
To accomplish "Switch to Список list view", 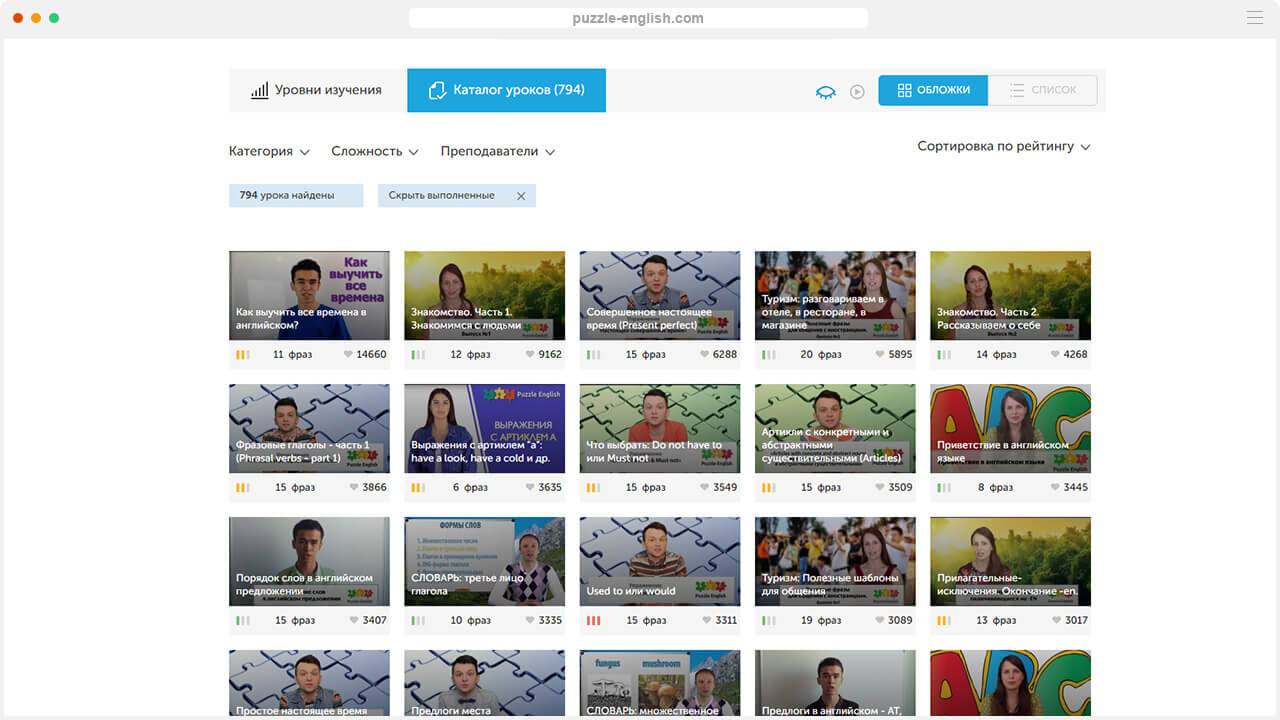I will pos(1042,90).
